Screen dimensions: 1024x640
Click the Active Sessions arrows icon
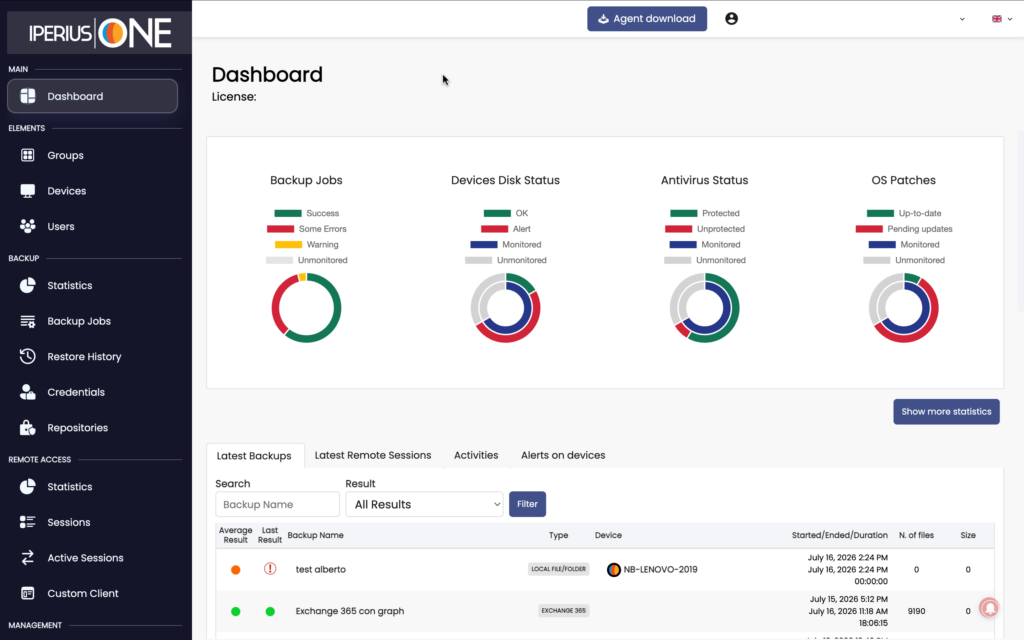point(27,558)
